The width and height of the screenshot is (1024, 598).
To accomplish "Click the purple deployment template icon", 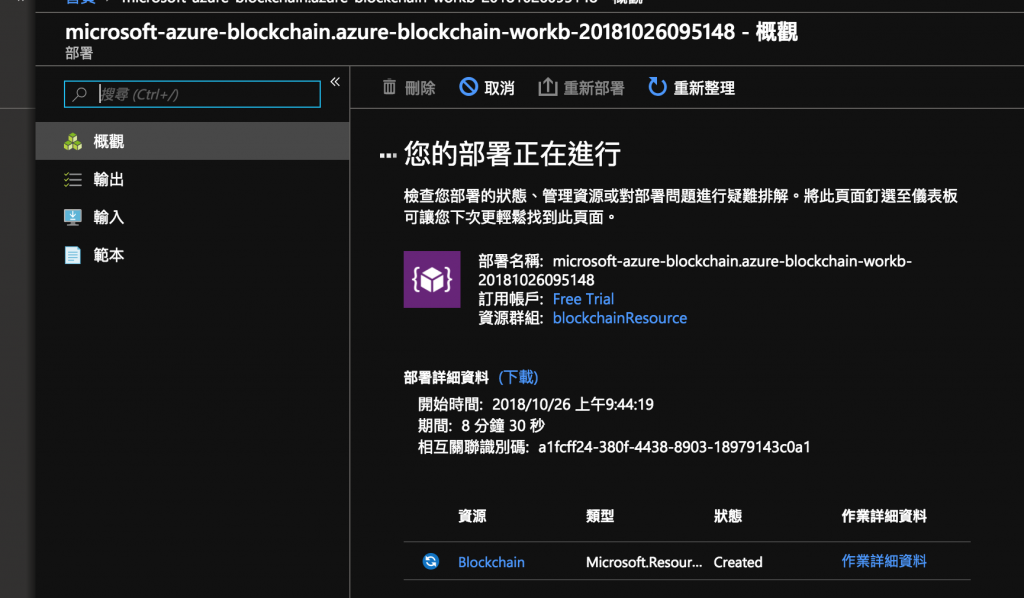I will (432, 279).
